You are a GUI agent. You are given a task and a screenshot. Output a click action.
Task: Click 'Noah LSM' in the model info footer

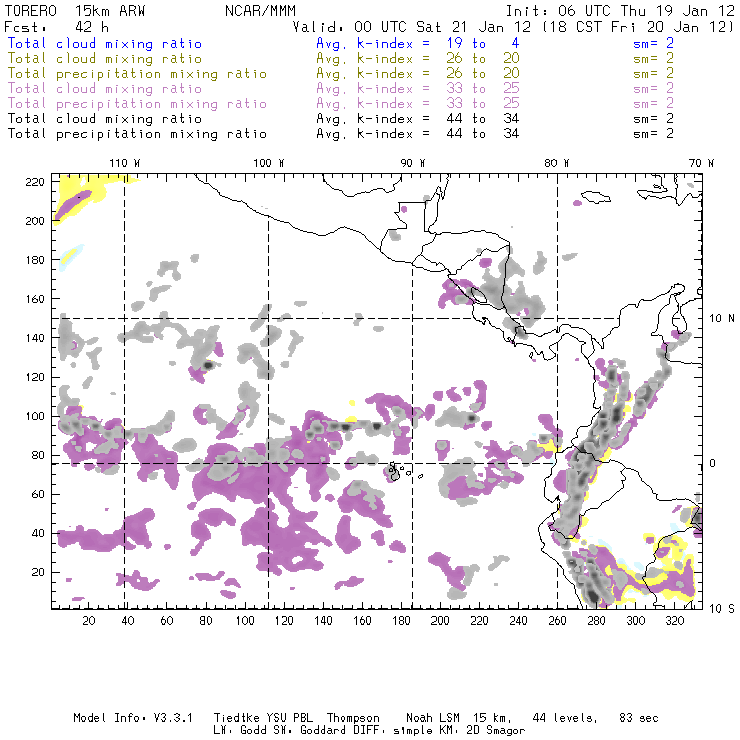tap(433, 718)
